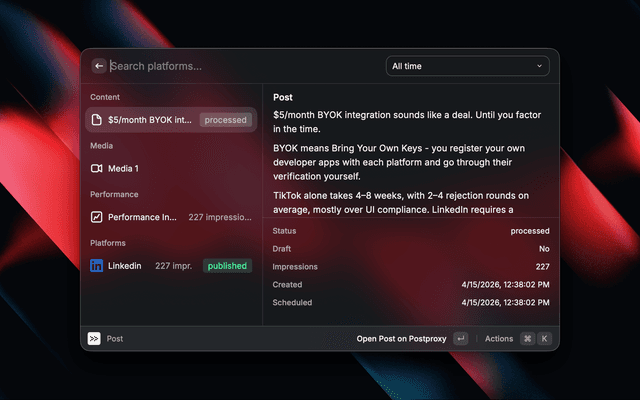Click the processed status badge
The image size is (640, 400).
[225, 120]
